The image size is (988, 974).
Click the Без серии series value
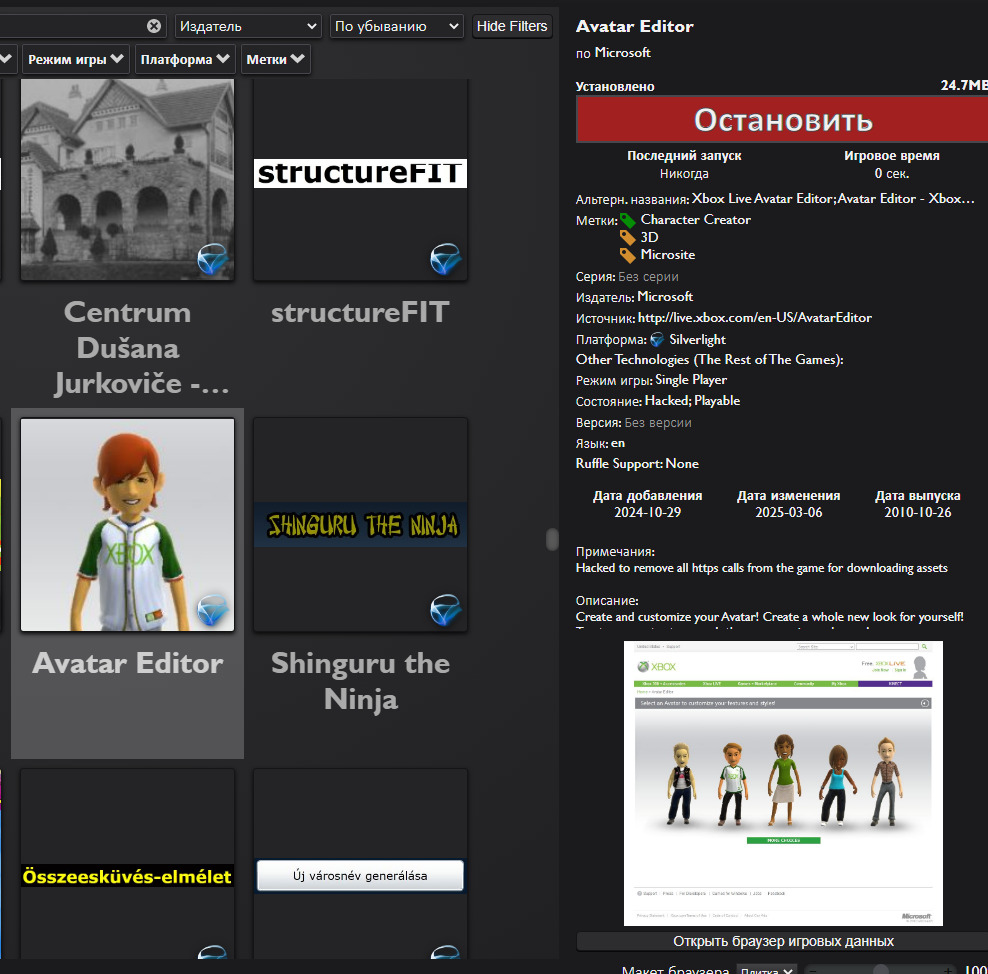click(648, 277)
